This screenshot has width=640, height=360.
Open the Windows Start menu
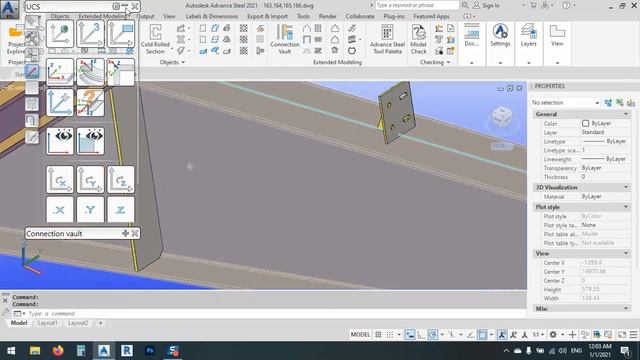11,351
